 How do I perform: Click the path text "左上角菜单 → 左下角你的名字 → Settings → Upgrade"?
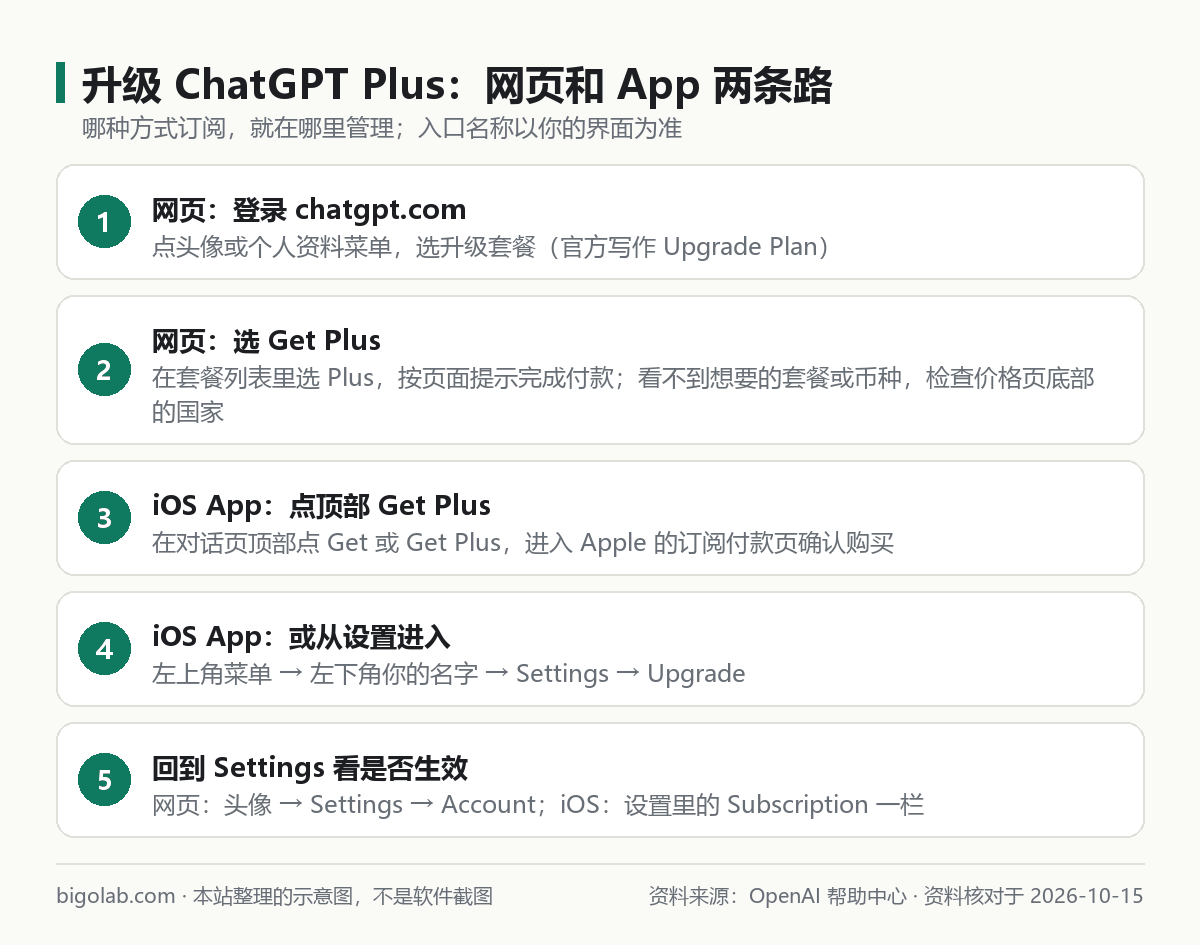pyautogui.click(x=448, y=673)
